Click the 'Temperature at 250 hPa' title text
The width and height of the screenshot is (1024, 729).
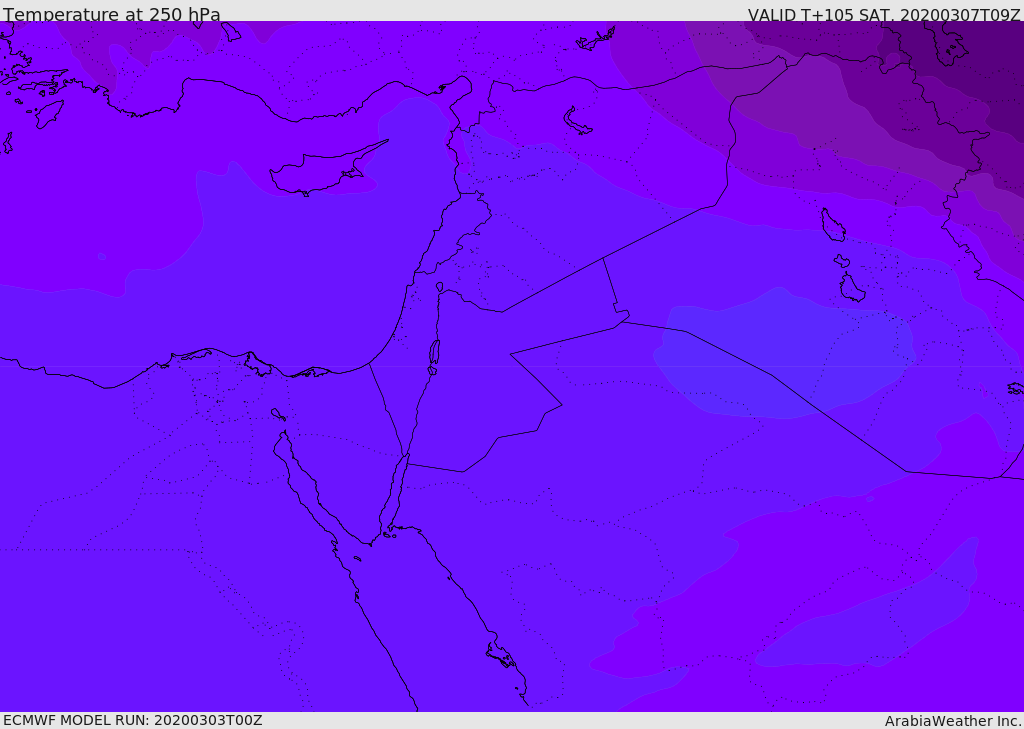pos(112,14)
